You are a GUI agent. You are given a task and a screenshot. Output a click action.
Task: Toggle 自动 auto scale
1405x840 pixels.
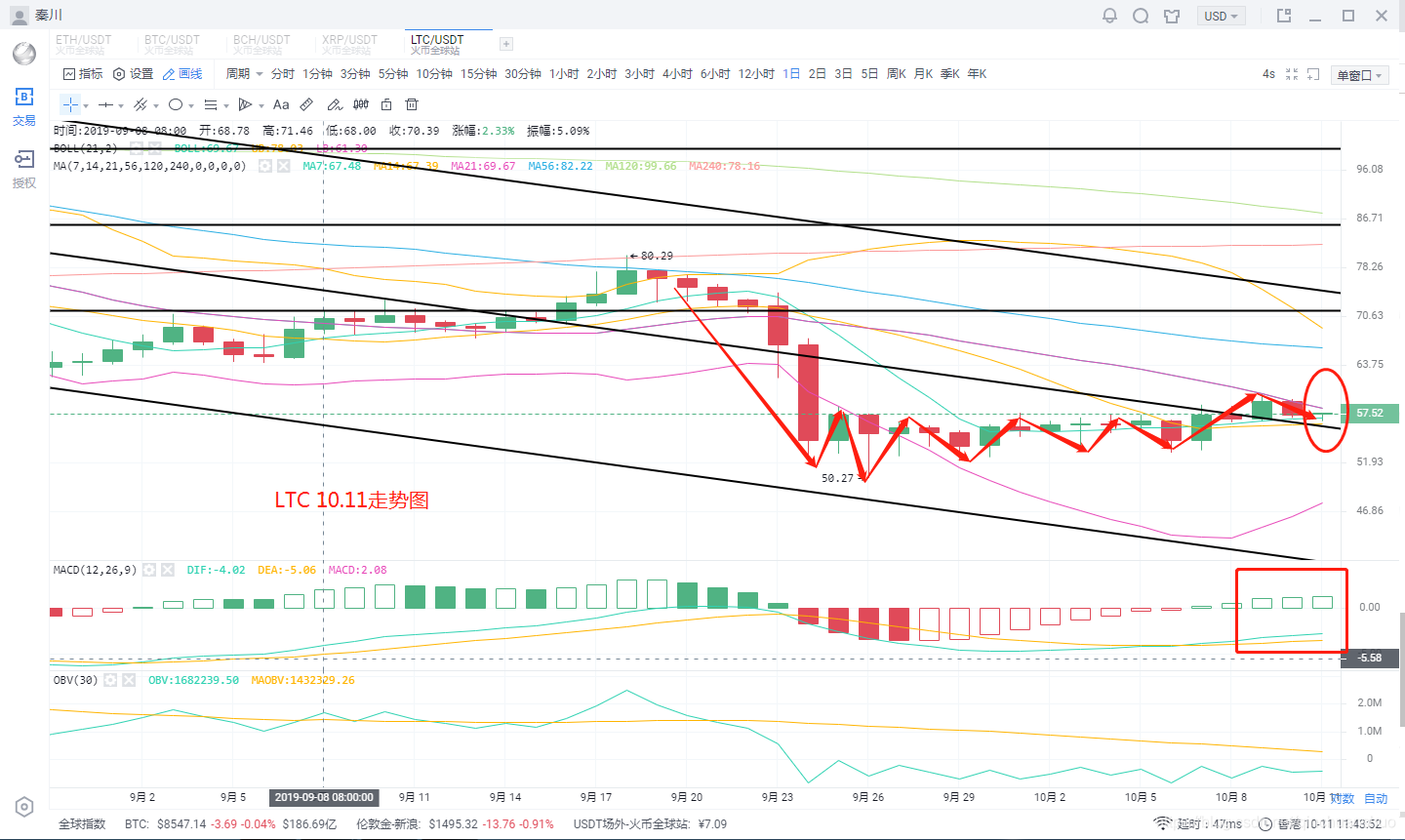pos(1376,798)
